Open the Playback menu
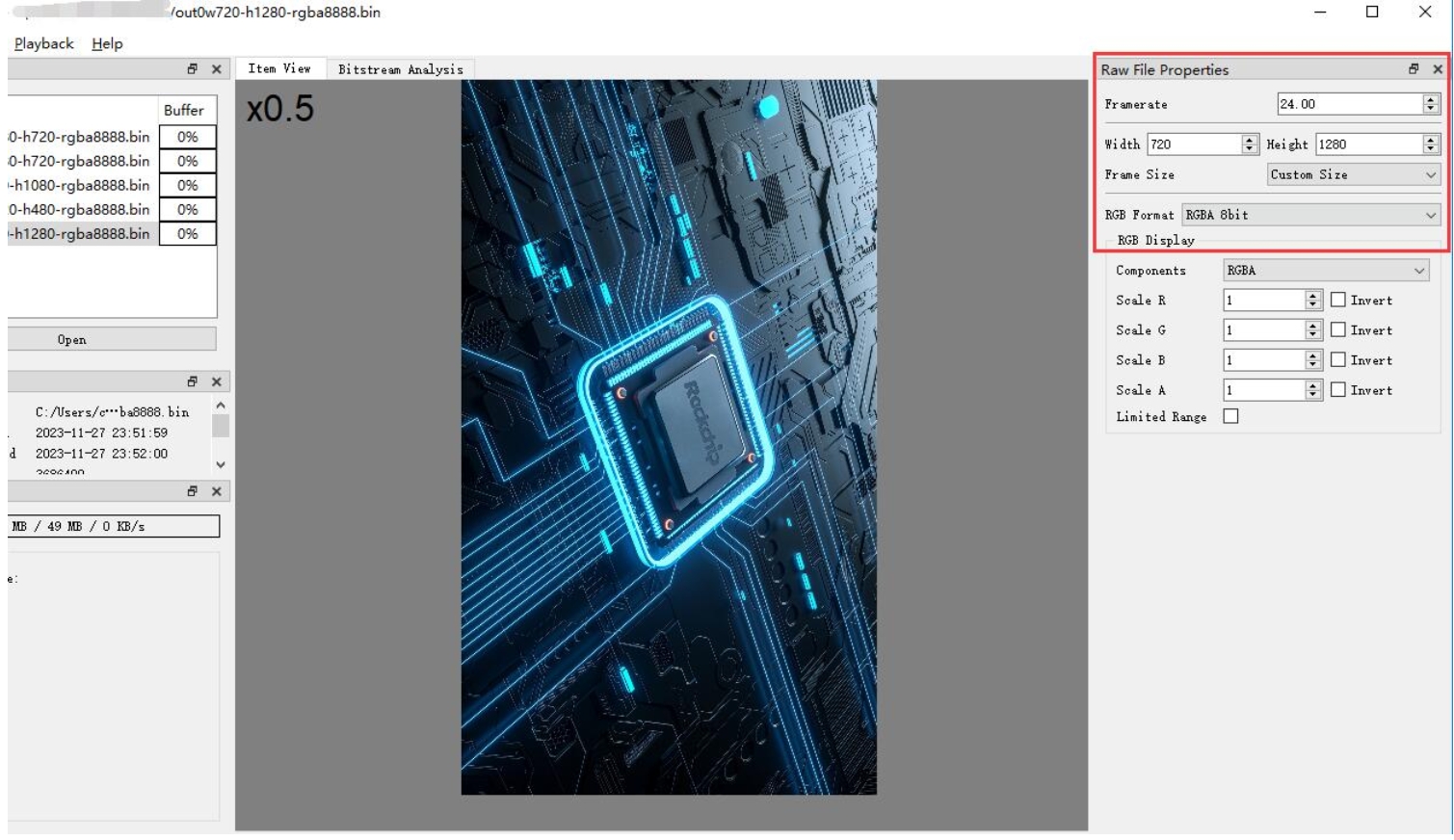 [x=43, y=43]
